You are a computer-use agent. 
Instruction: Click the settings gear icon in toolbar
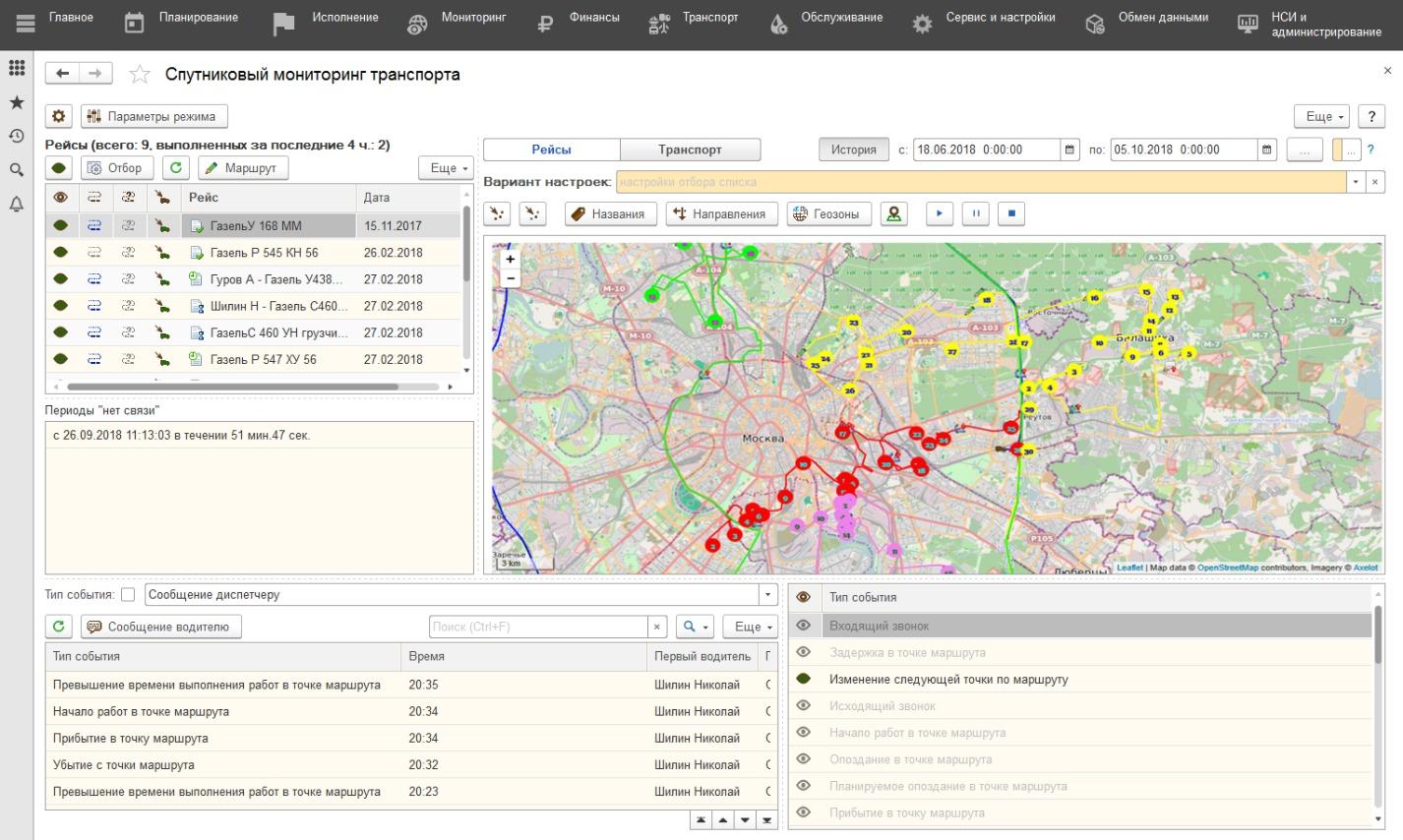click(x=59, y=116)
